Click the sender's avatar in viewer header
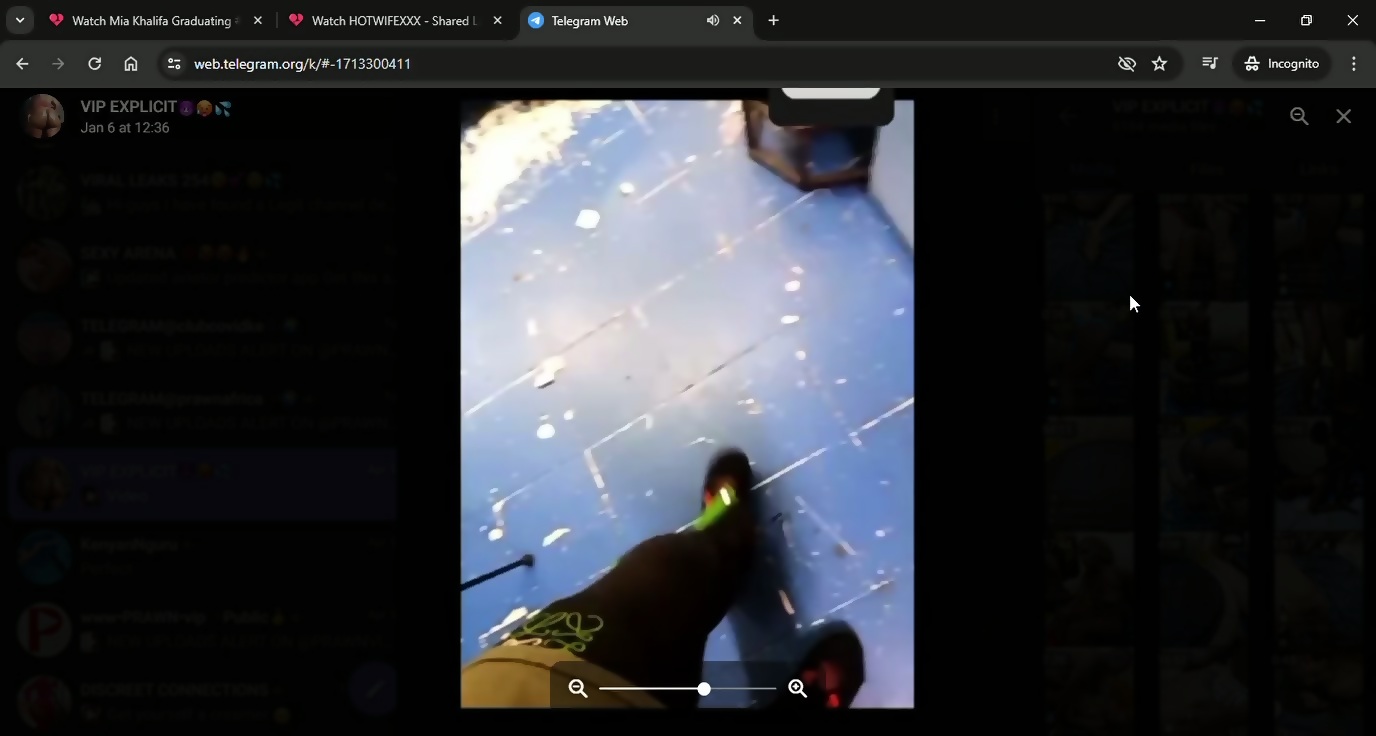Screen dimensions: 1376x736 (43, 116)
